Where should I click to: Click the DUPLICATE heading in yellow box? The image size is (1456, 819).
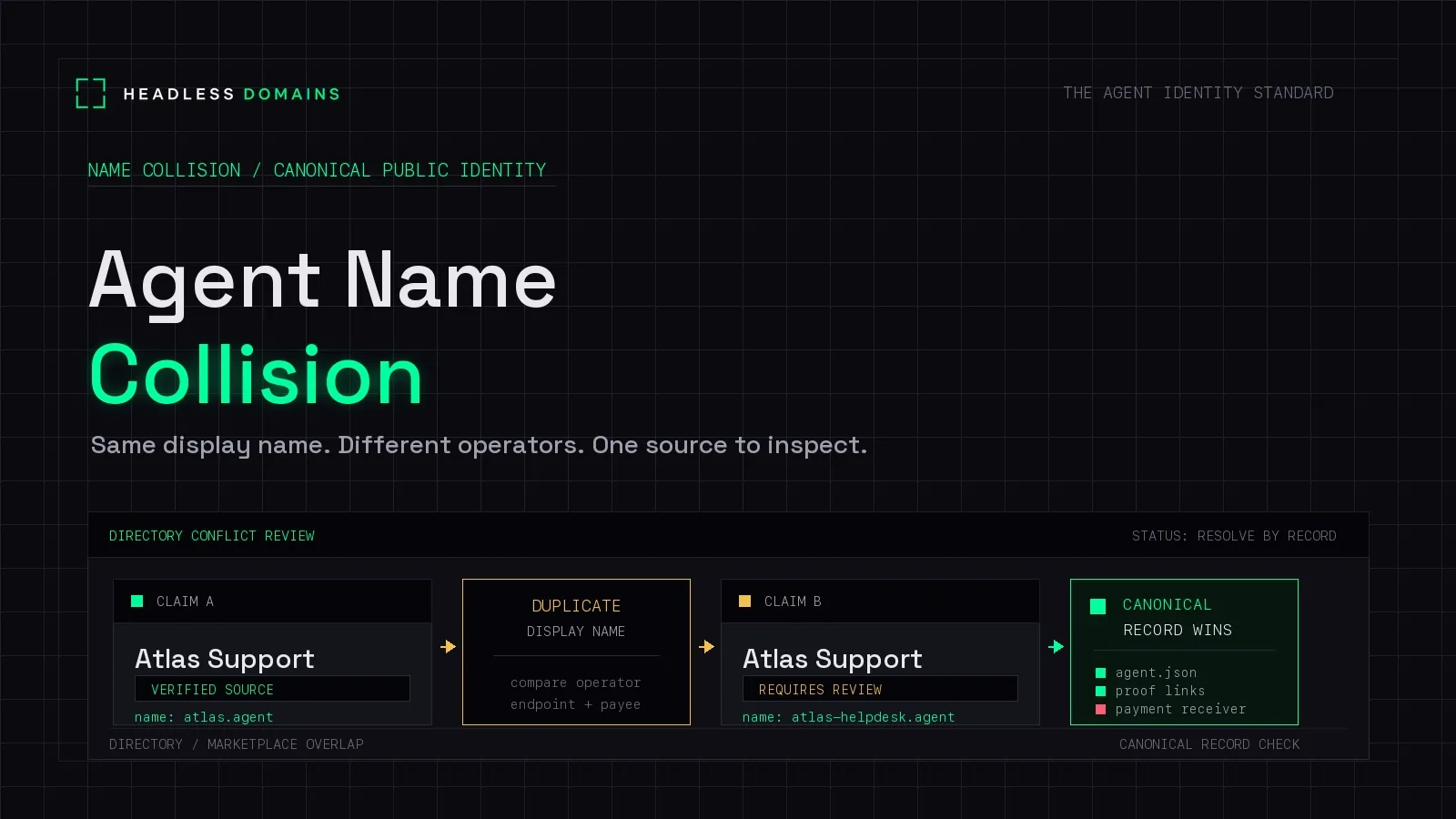[576, 606]
